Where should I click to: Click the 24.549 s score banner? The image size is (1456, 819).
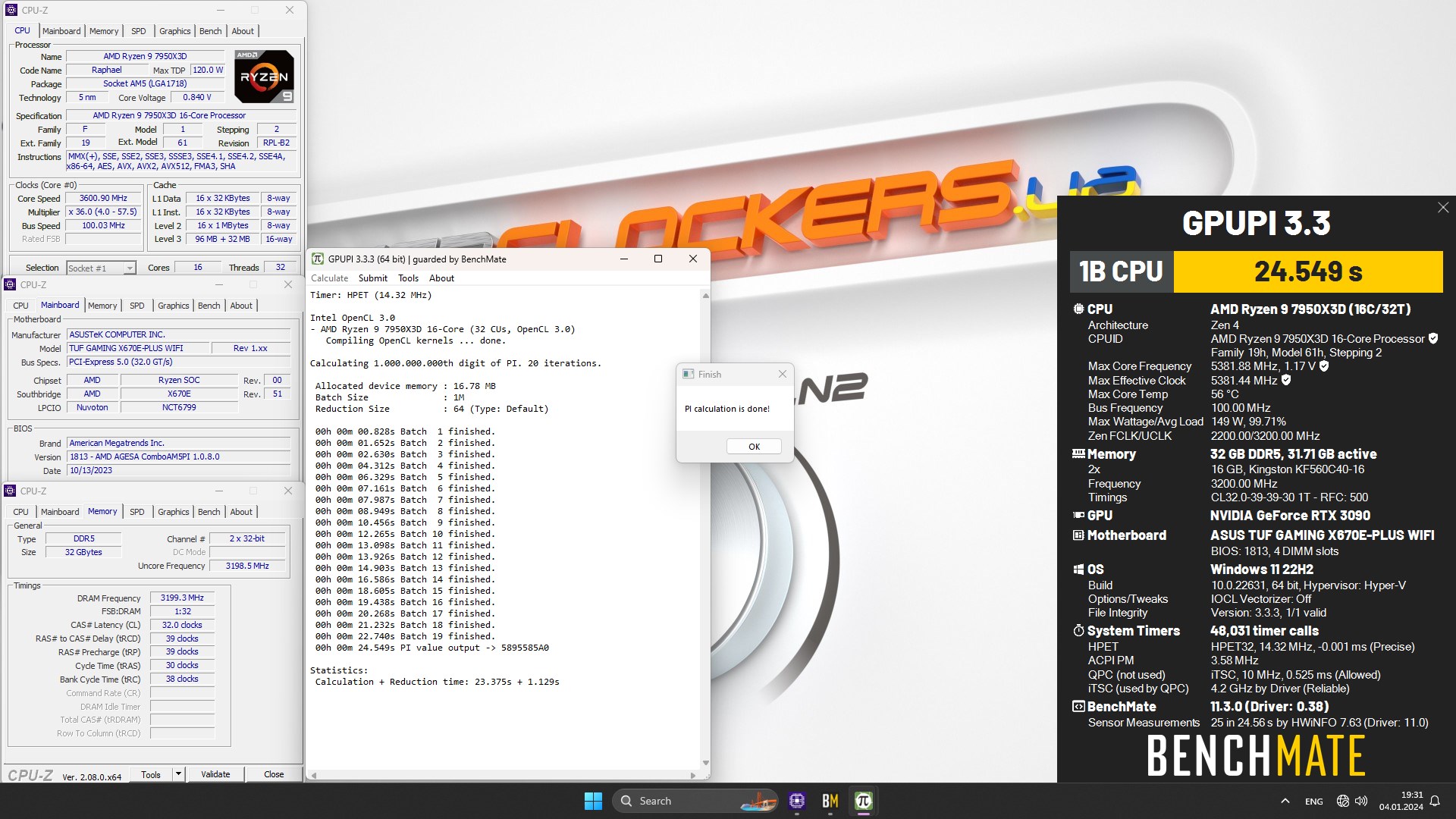[x=1308, y=271]
